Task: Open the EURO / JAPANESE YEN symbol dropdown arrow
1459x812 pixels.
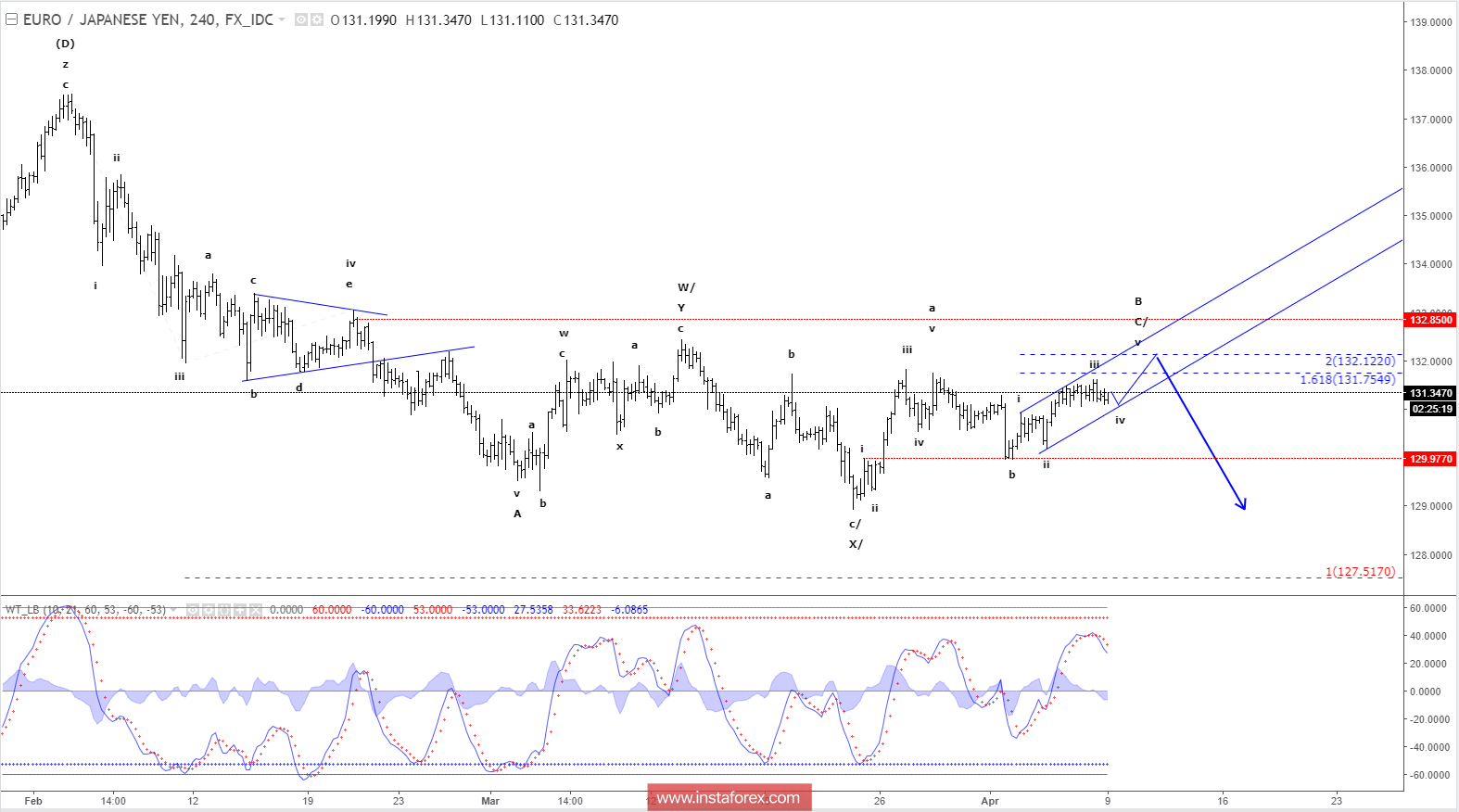Action: [283, 19]
